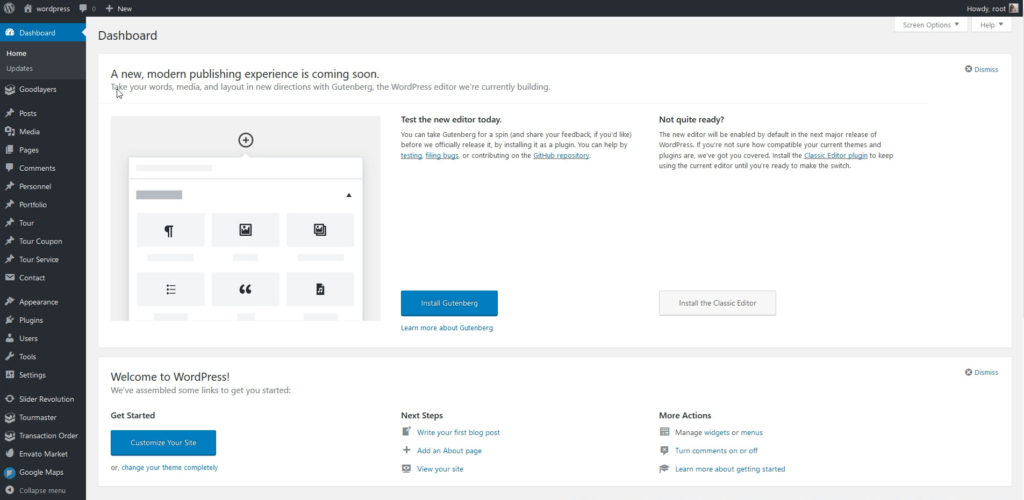Click the Users sidebar icon
Screen dimensions: 1024x500
tap(9, 338)
